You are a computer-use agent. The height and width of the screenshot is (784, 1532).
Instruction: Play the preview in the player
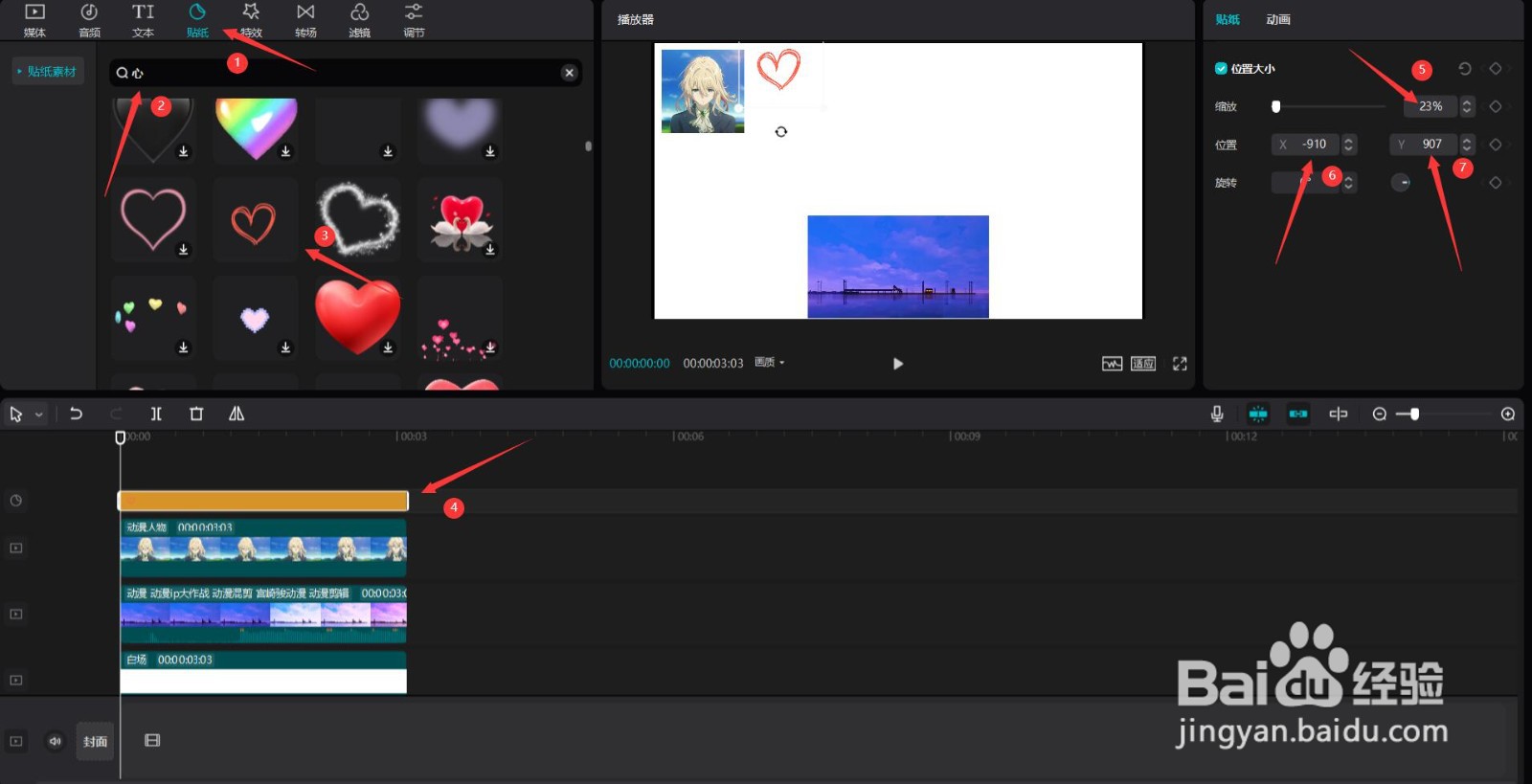tap(897, 364)
